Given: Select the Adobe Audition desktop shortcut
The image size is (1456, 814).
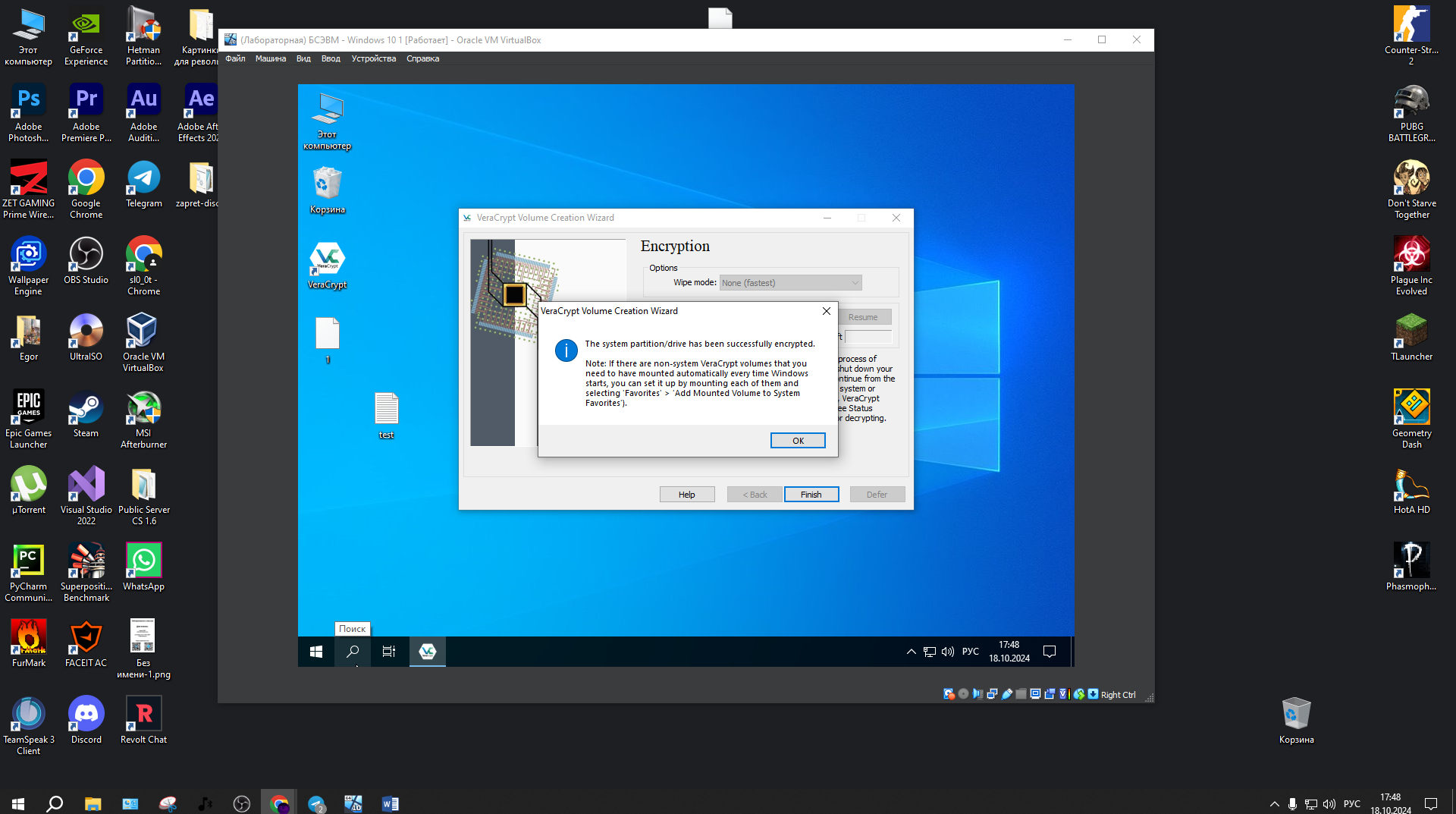Looking at the screenshot, I should [x=144, y=112].
